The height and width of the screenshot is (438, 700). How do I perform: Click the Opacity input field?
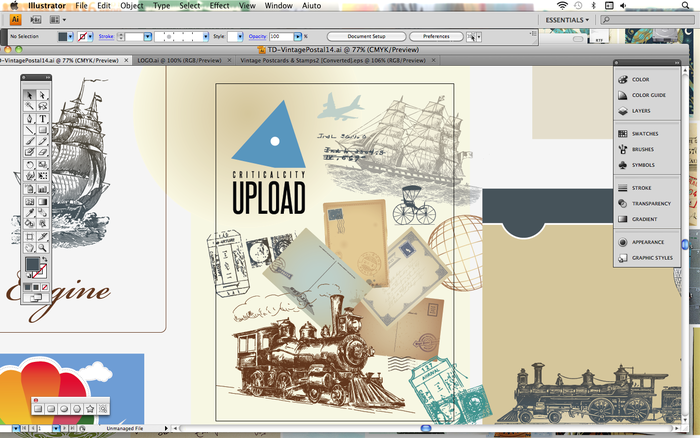pos(281,37)
